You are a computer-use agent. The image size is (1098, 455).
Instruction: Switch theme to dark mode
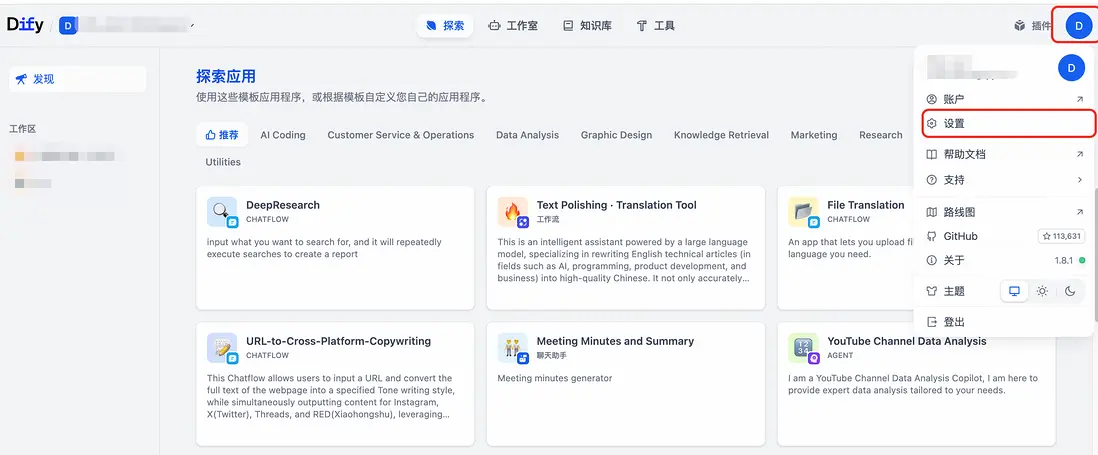click(1070, 291)
